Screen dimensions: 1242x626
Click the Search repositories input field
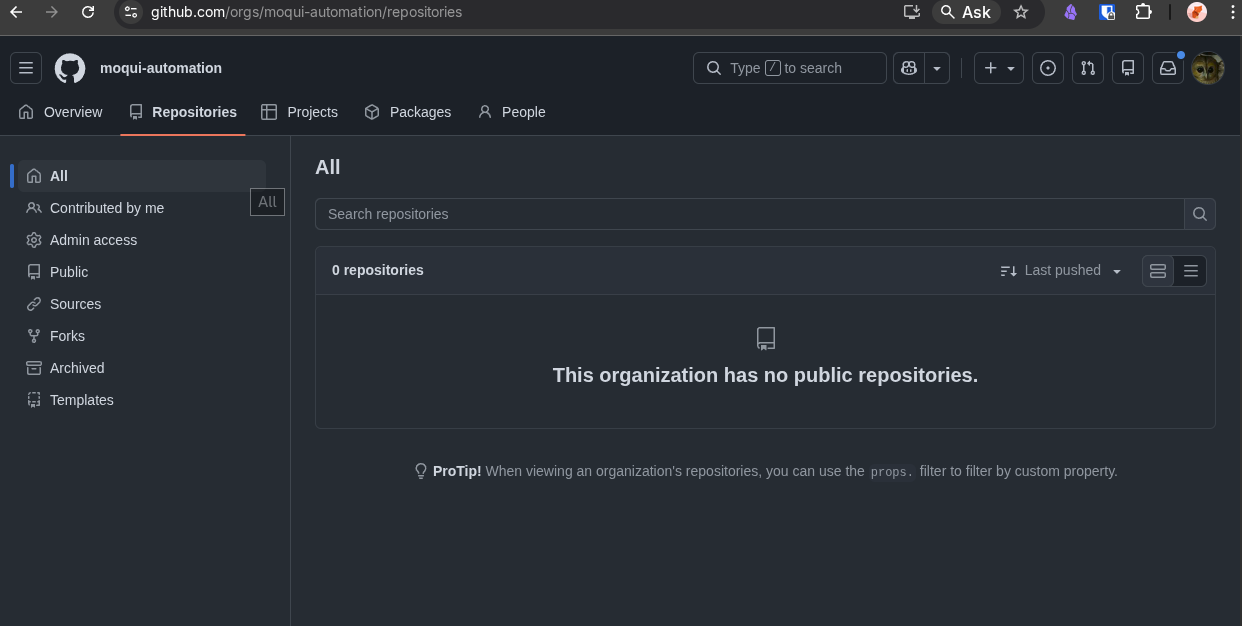pos(750,214)
